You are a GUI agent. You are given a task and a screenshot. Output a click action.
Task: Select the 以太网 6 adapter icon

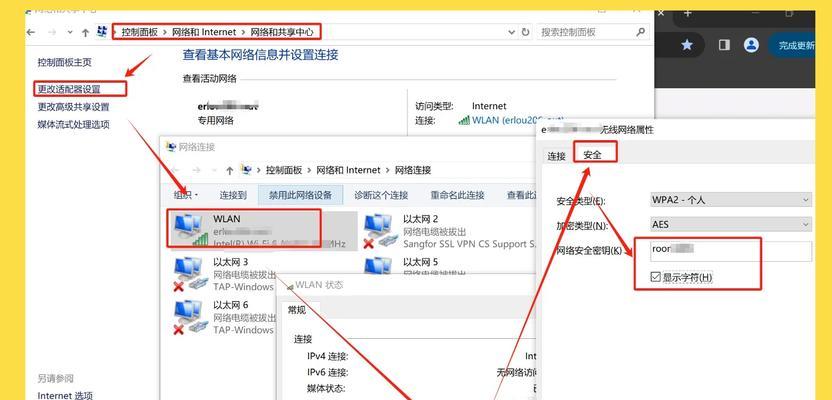[x=188, y=317]
